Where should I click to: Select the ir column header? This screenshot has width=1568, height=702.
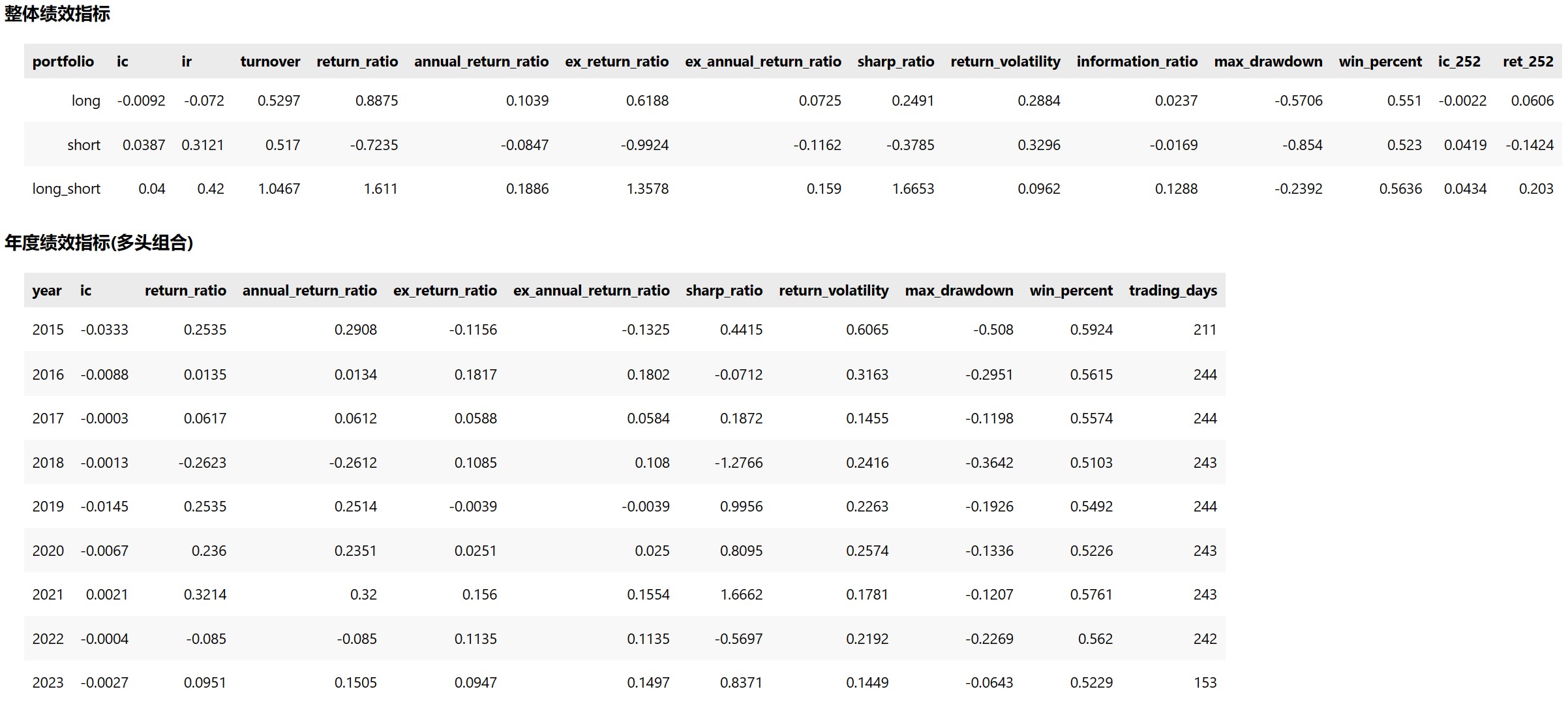pos(187,61)
